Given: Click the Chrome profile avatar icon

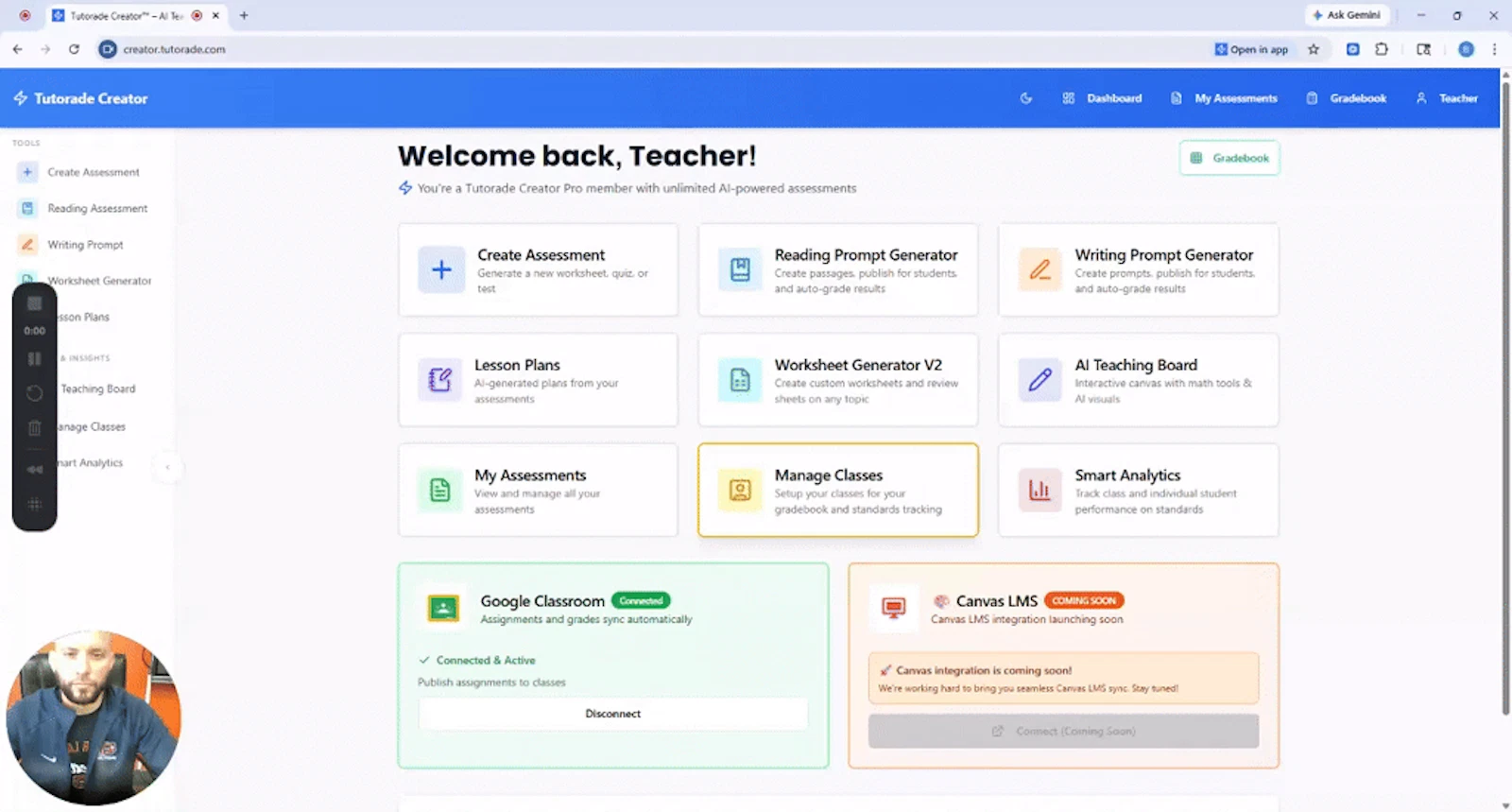Looking at the screenshot, I should (1466, 49).
